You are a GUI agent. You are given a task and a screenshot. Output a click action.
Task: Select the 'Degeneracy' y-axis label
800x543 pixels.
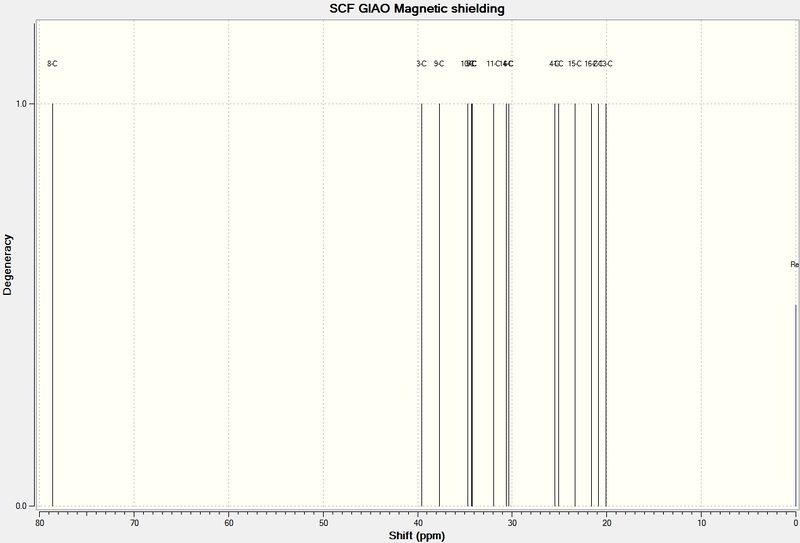click(7, 264)
